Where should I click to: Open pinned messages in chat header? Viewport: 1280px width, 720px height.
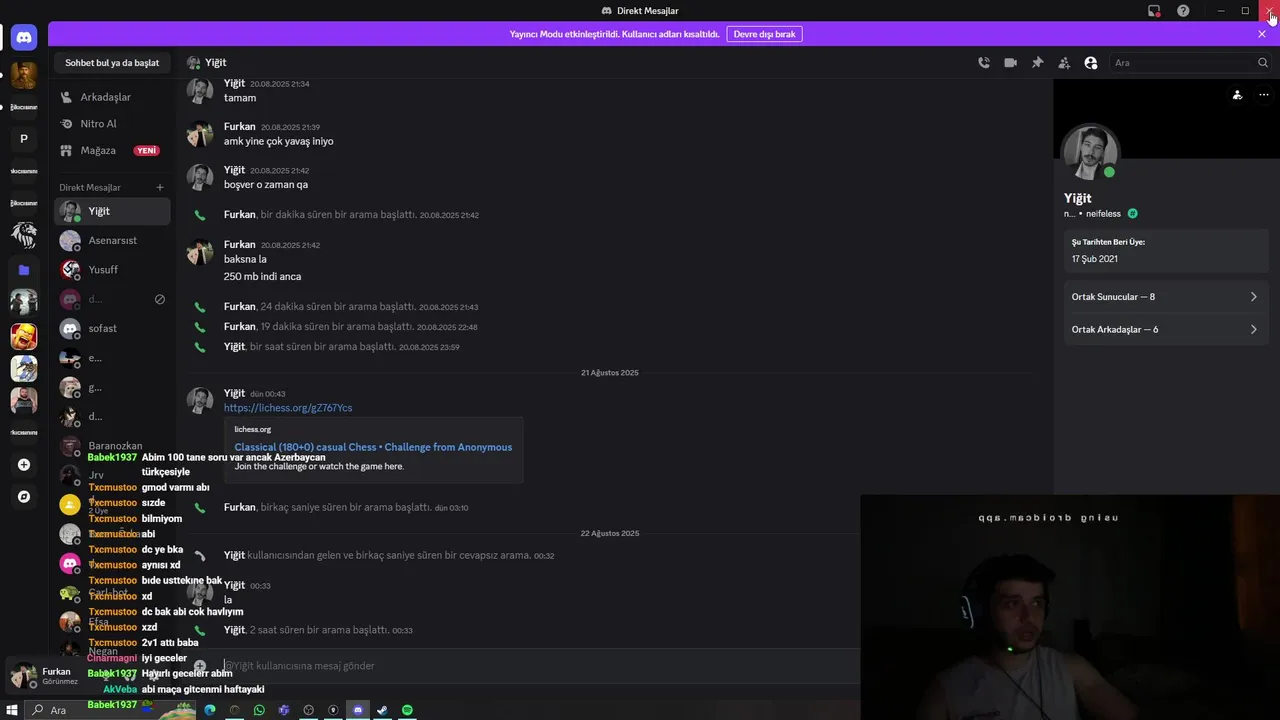(1037, 63)
